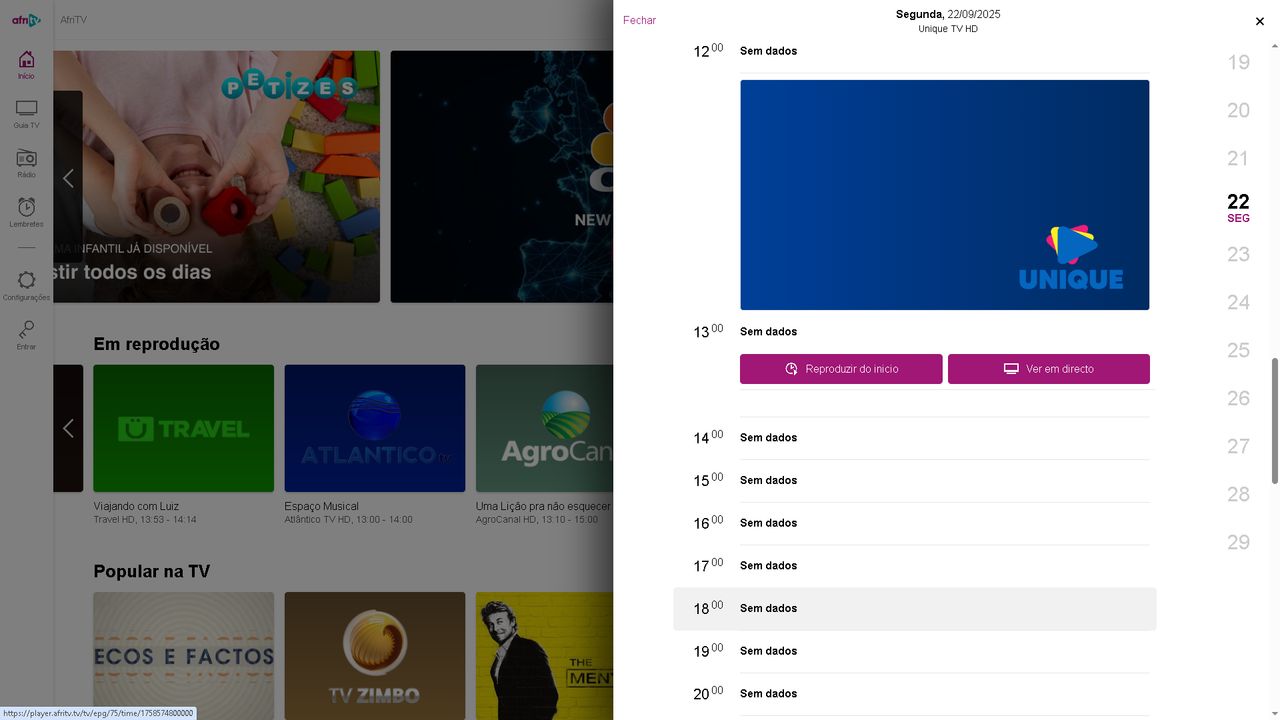Image resolution: width=1280 pixels, height=720 pixels.
Task: Click the AfriTV logo
Action: tap(26, 20)
